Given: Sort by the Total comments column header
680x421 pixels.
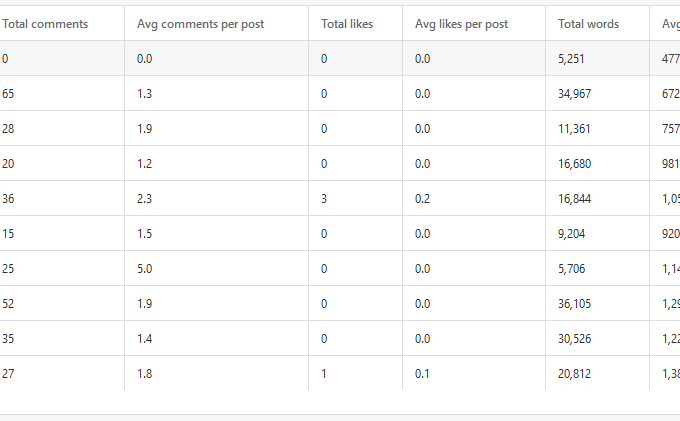Looking at the screenshot, I should [45, 24].
